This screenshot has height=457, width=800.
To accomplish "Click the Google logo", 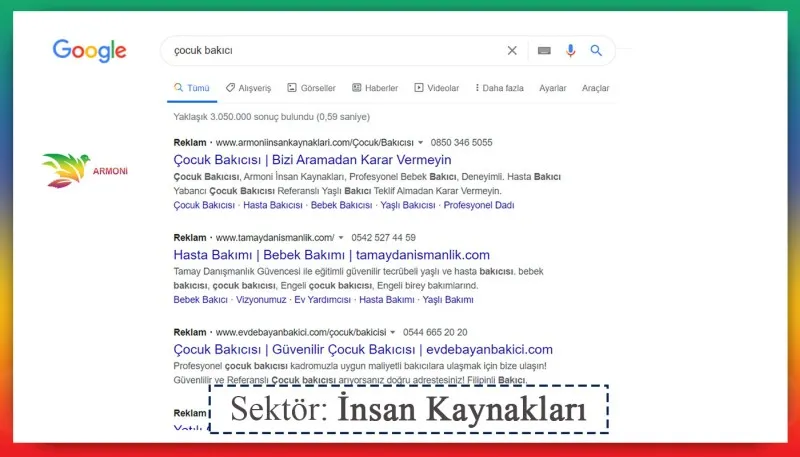I will click(x=89, y=50).
